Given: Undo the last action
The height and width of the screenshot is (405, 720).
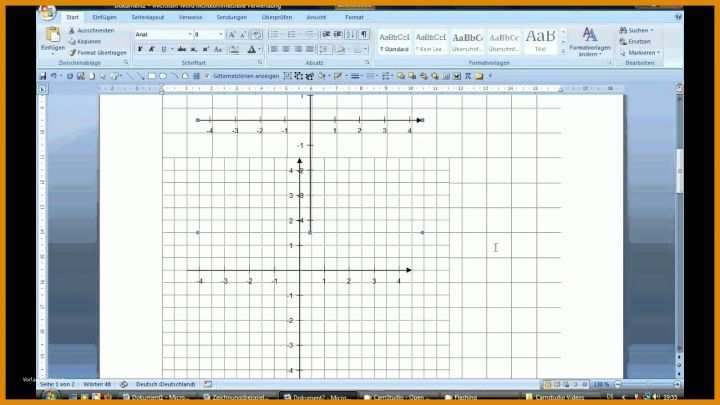Looking at the screenshot, I should [54, 76].
